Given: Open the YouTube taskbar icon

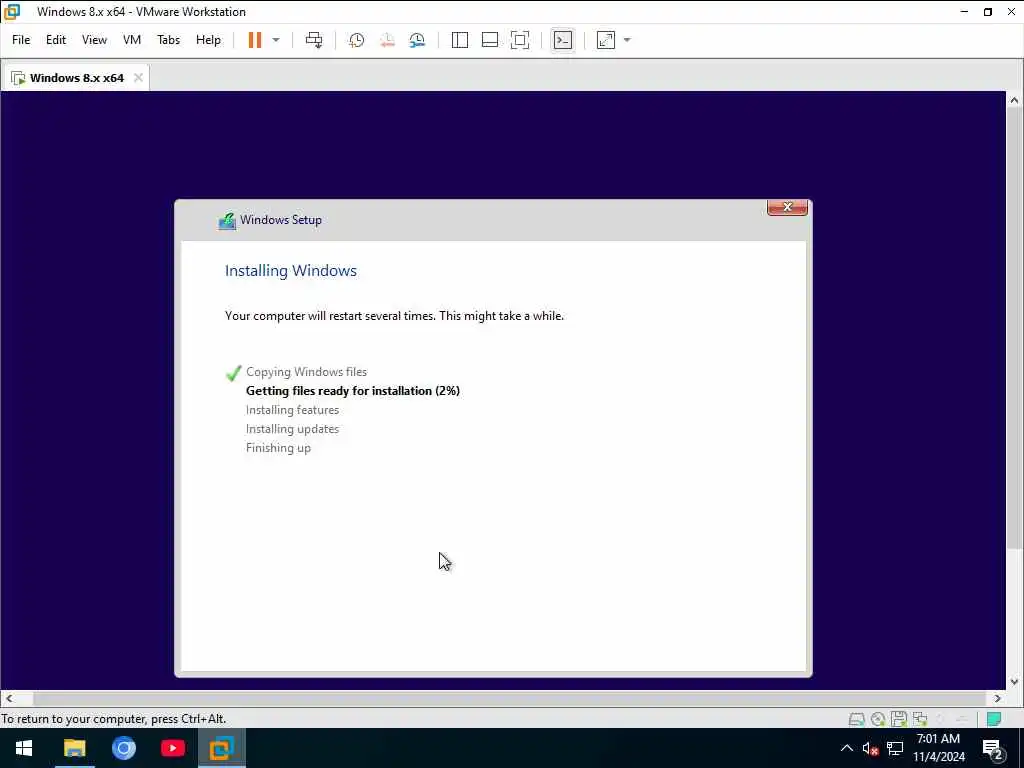Looking at the screenshot, I should [173, 748].
